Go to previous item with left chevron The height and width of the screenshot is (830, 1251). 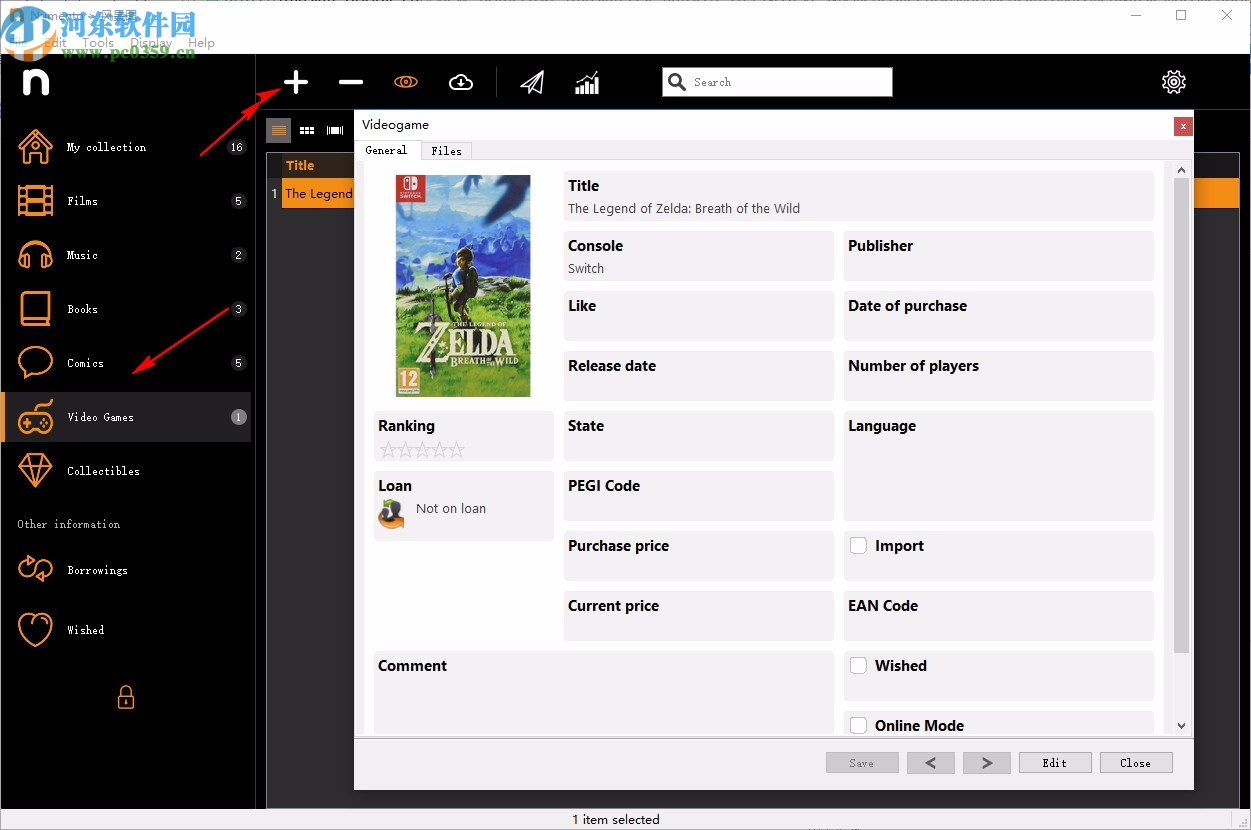pyautogui.click(x=931, y=763)
